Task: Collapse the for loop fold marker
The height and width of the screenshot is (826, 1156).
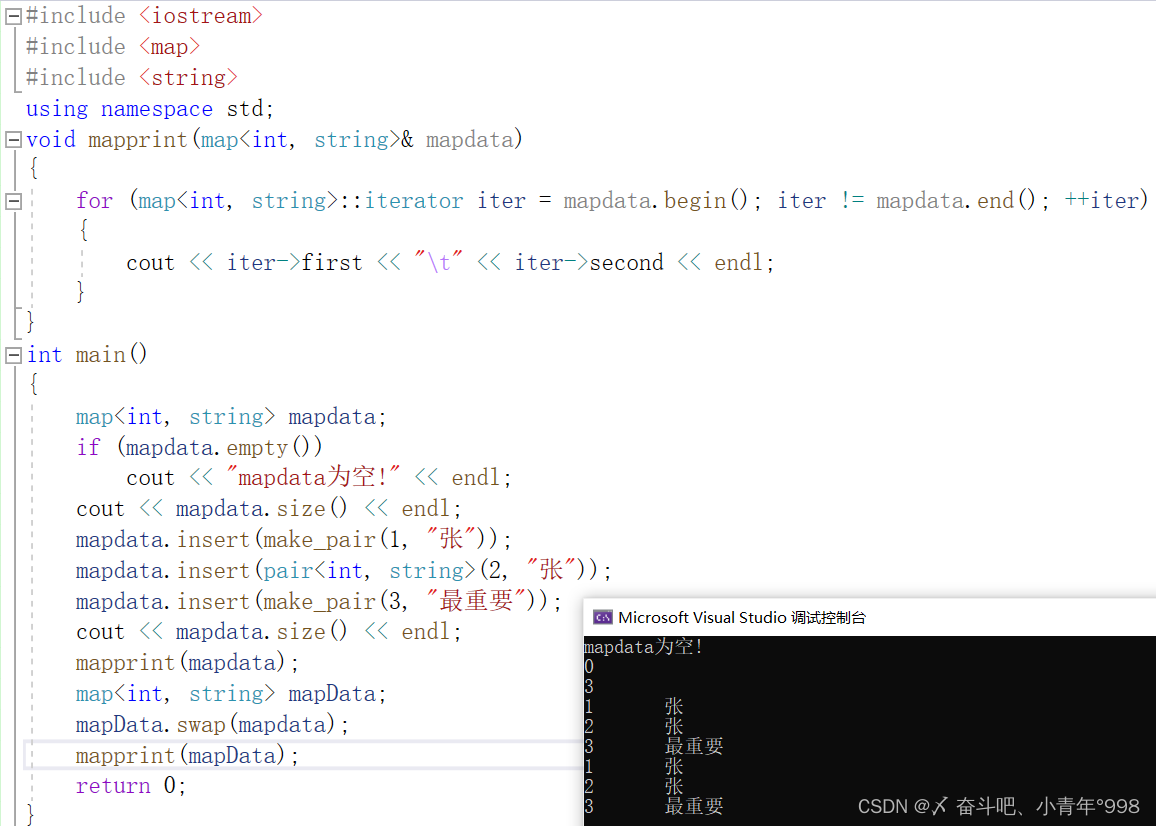Action: pyautogui.click(x=13, y=201)
